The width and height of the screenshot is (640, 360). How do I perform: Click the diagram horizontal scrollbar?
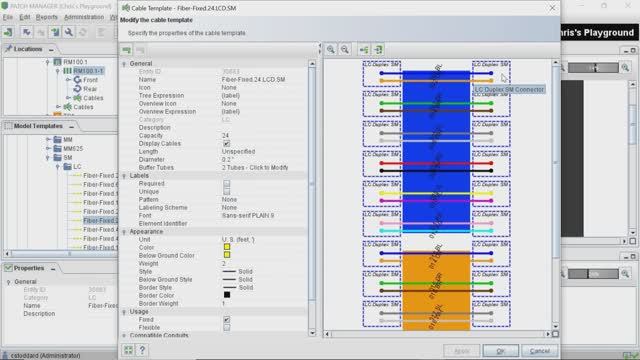437,334
